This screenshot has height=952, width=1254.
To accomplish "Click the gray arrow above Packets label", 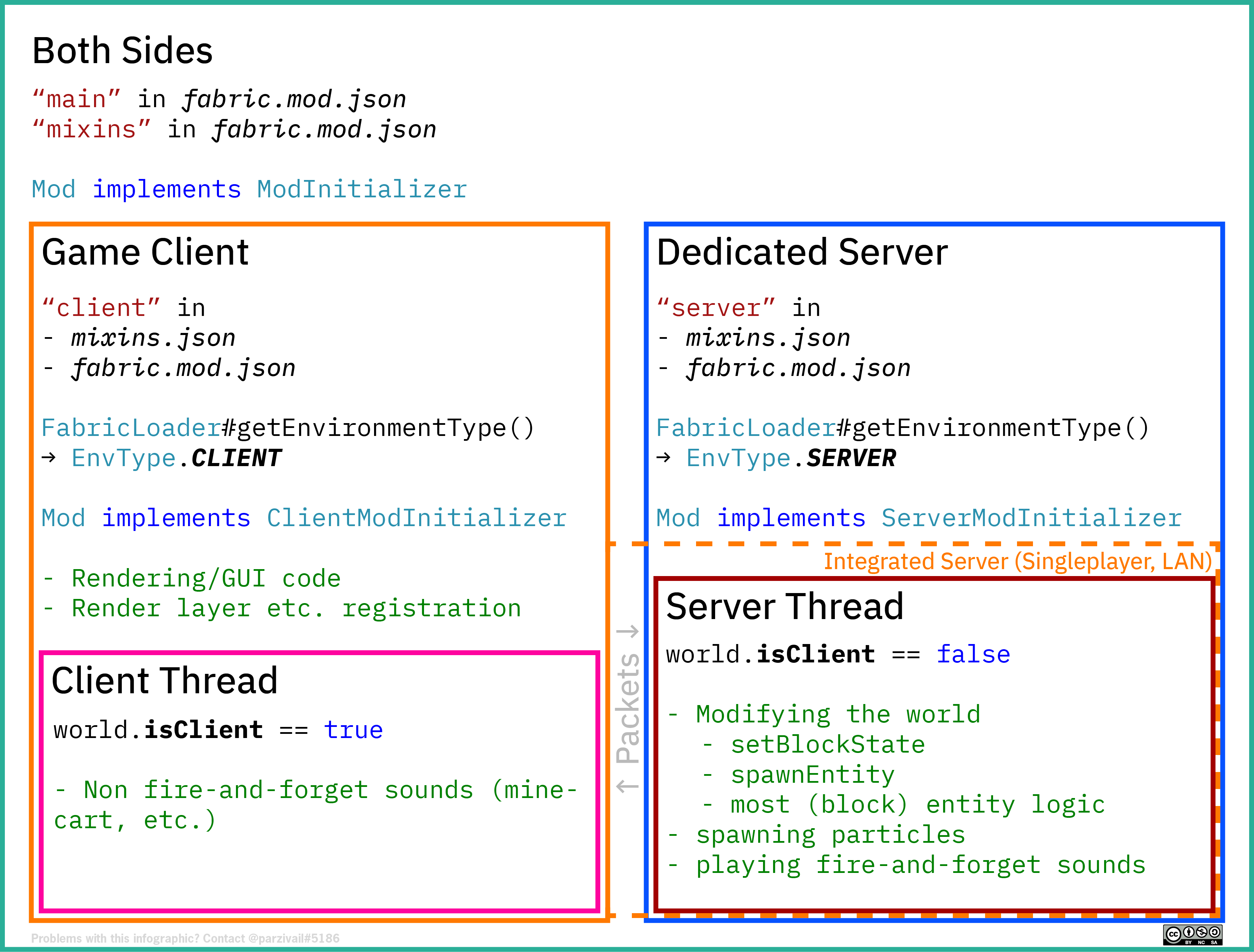I will pyautogui.click(x=628, y=631).
